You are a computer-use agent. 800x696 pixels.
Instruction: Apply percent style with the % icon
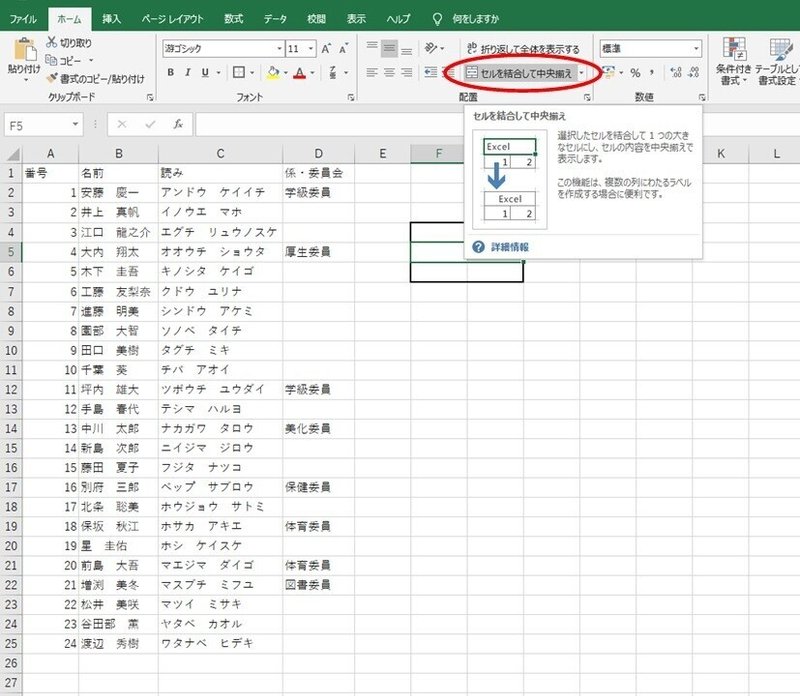[635, 72]
